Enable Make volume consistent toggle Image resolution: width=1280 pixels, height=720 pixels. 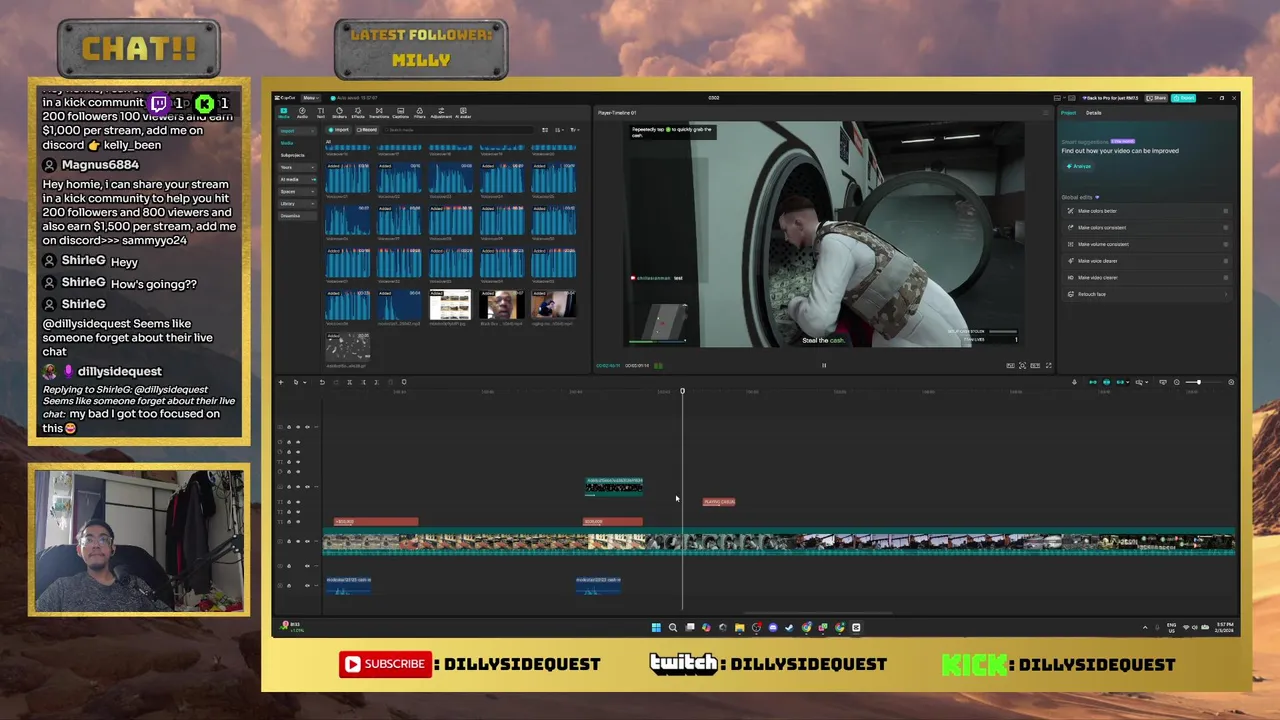[1226, 244]
